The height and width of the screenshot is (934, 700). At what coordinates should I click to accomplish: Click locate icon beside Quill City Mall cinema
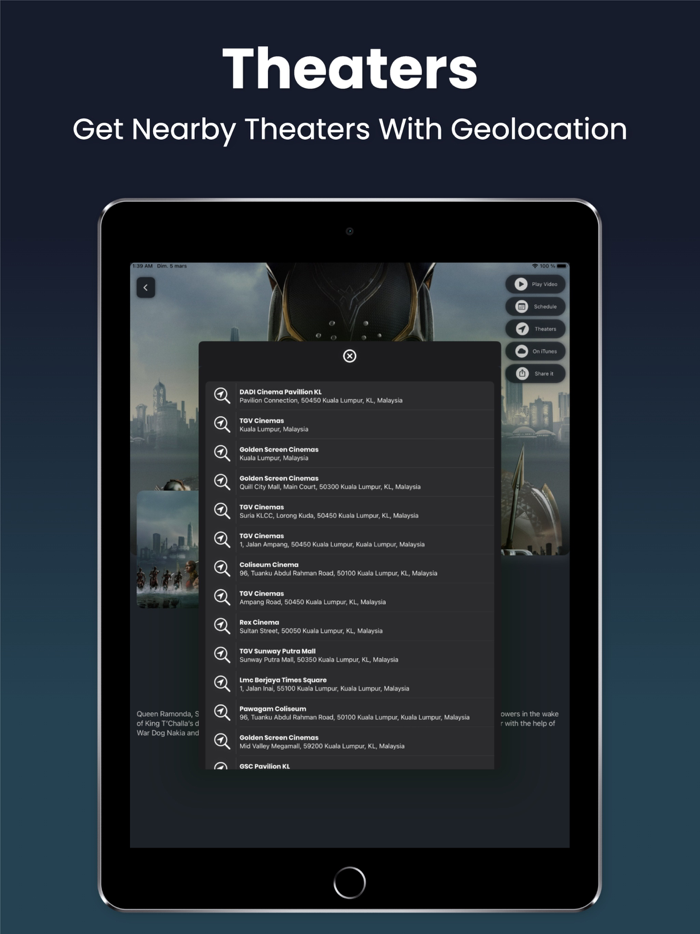click(x=222, y=482)
